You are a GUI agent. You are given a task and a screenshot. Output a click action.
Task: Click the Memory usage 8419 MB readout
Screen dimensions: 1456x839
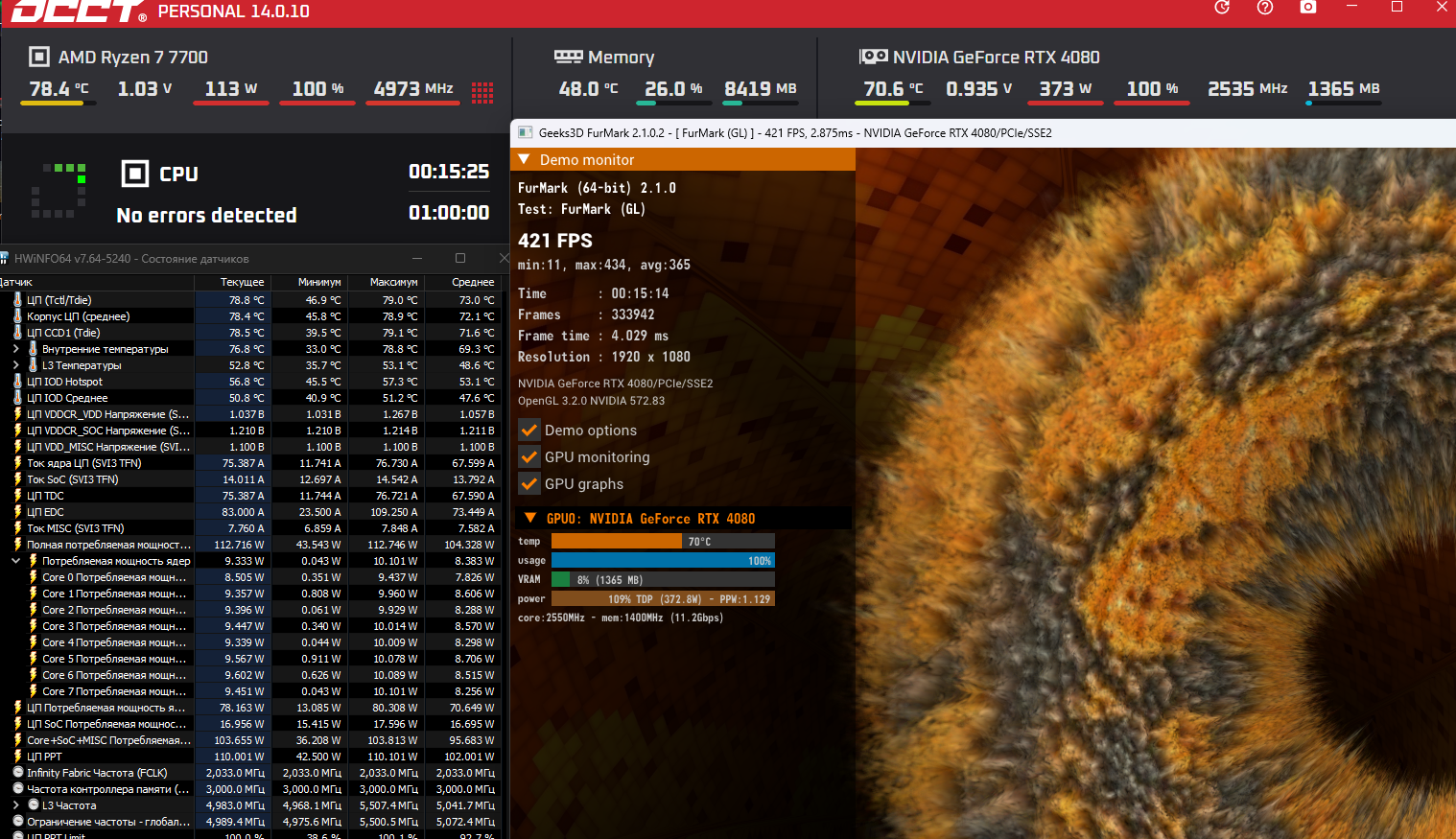[761, 89]
